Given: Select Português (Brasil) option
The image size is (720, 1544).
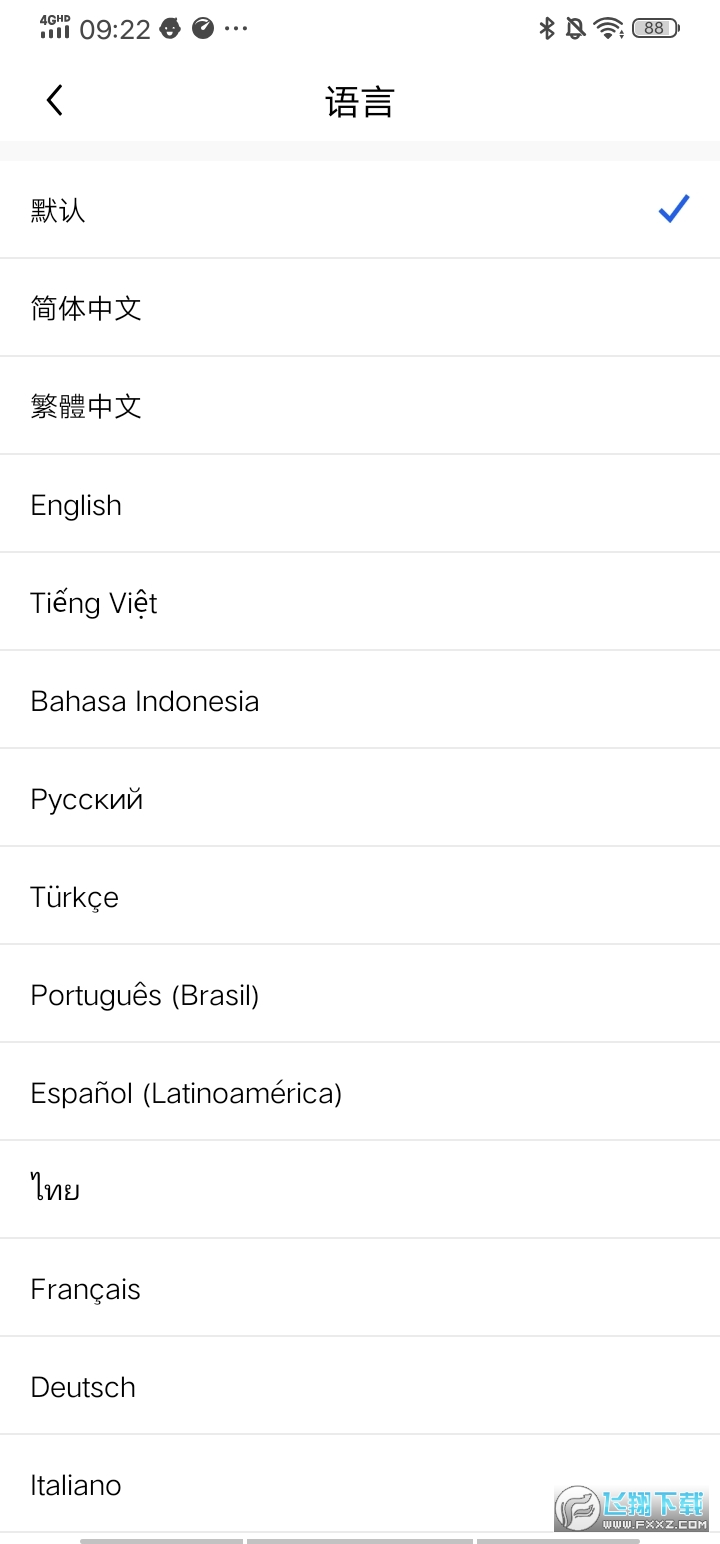Looking at the screenshot, I should click(145, 995).
